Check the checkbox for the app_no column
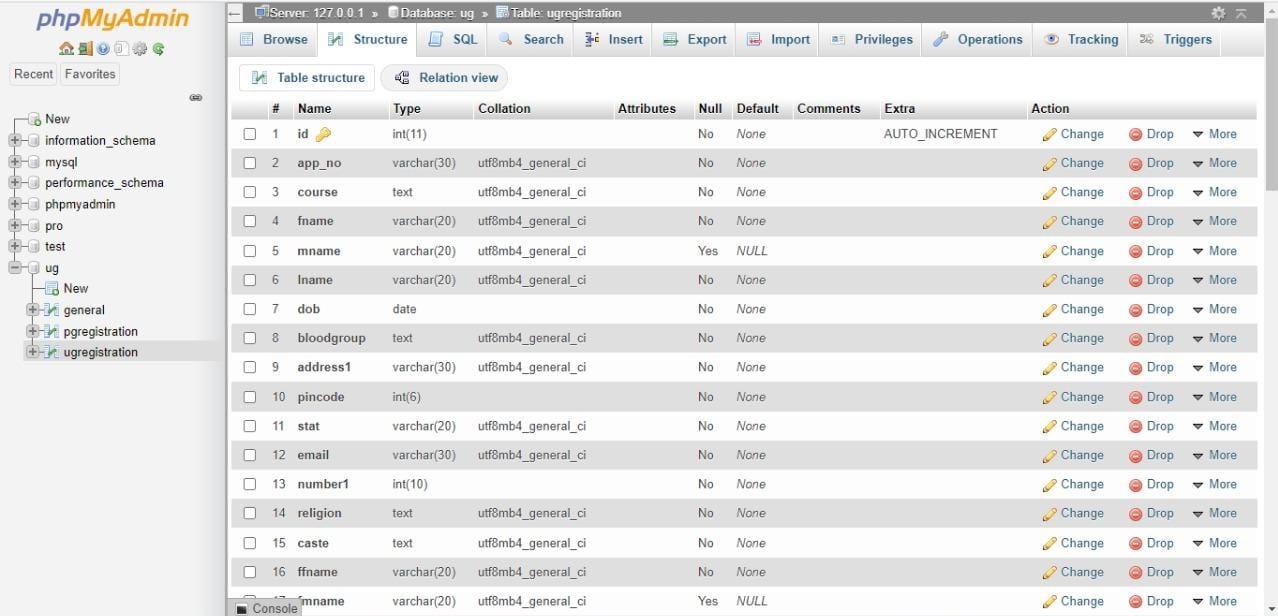1278x616 pixels. (250, 163)
